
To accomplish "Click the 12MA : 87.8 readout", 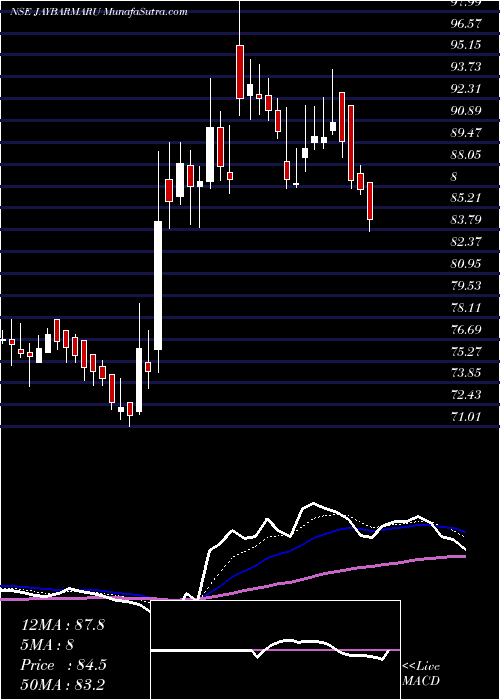I will coord(62,625).
